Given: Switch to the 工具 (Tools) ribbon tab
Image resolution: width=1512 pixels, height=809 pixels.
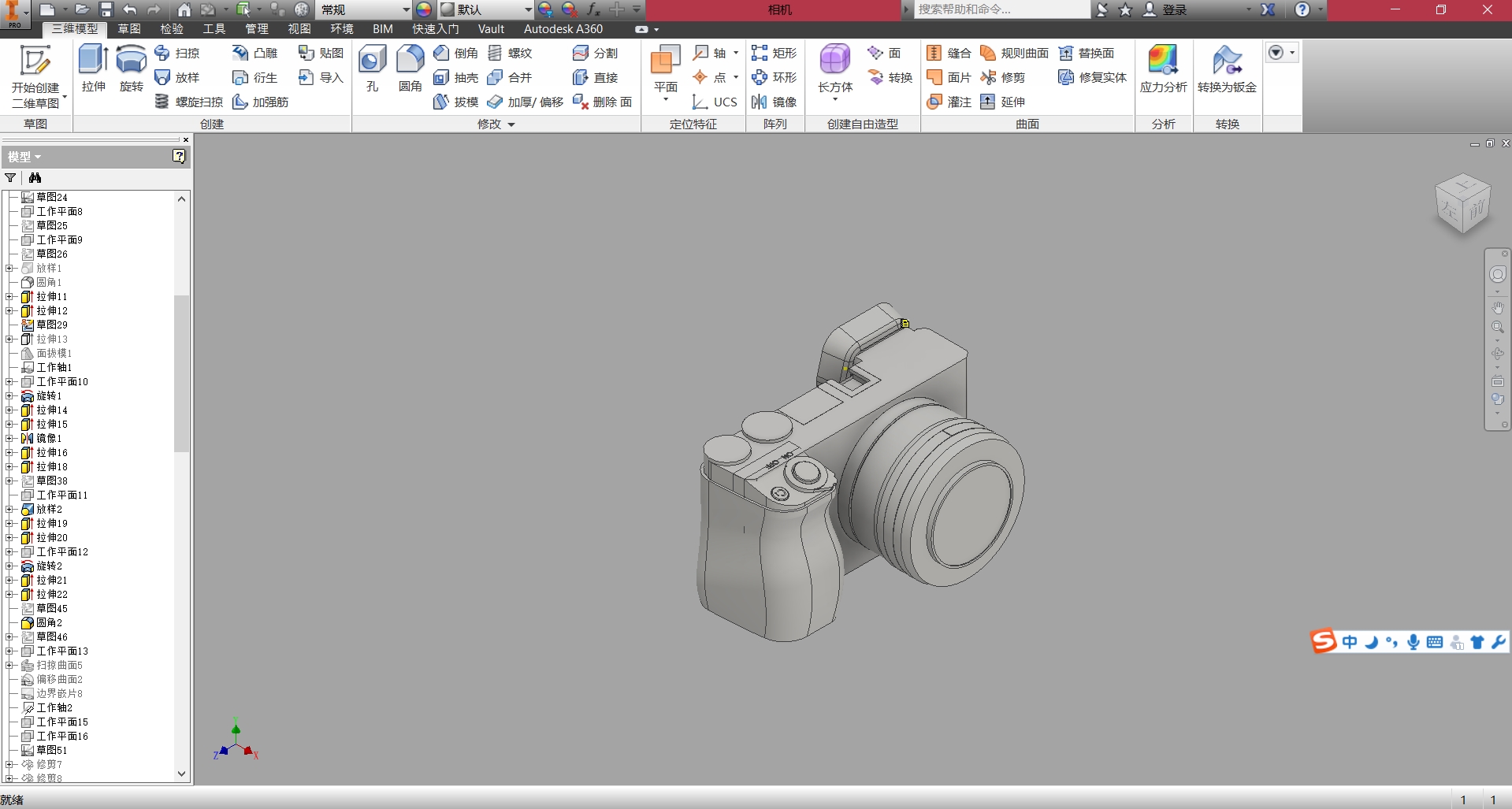Looking at the screenshot, I should coord(214,29).
